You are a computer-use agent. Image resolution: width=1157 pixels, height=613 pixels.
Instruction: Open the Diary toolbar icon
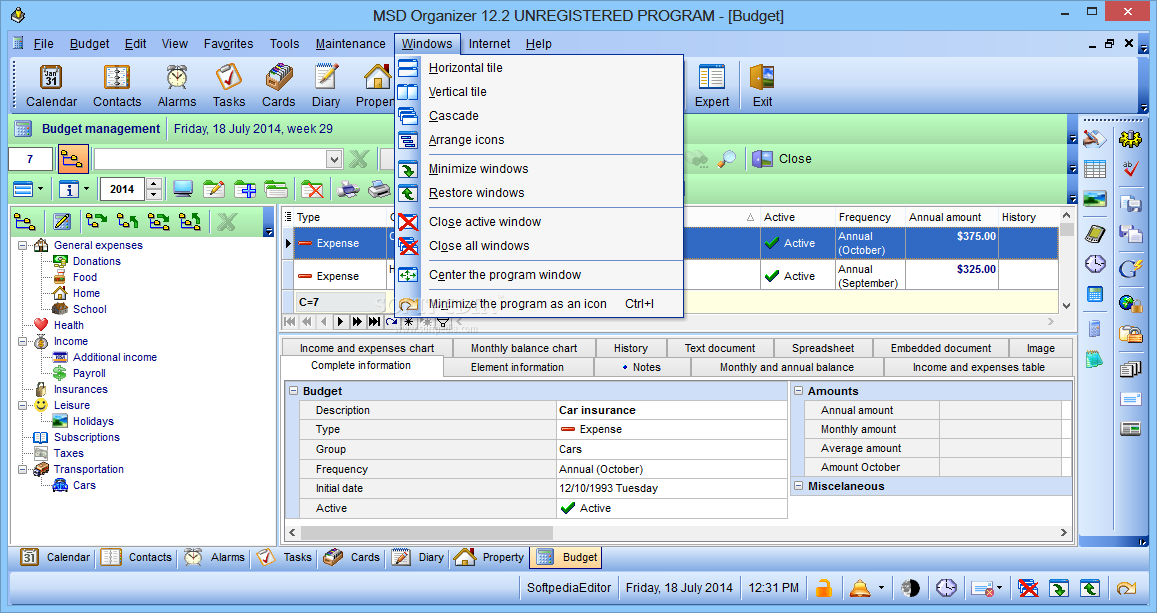click(325, 86)
